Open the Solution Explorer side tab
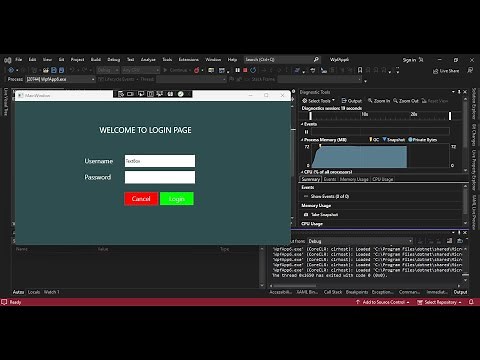The height and width of the screenshot is (360, 480). pos(474,104)
